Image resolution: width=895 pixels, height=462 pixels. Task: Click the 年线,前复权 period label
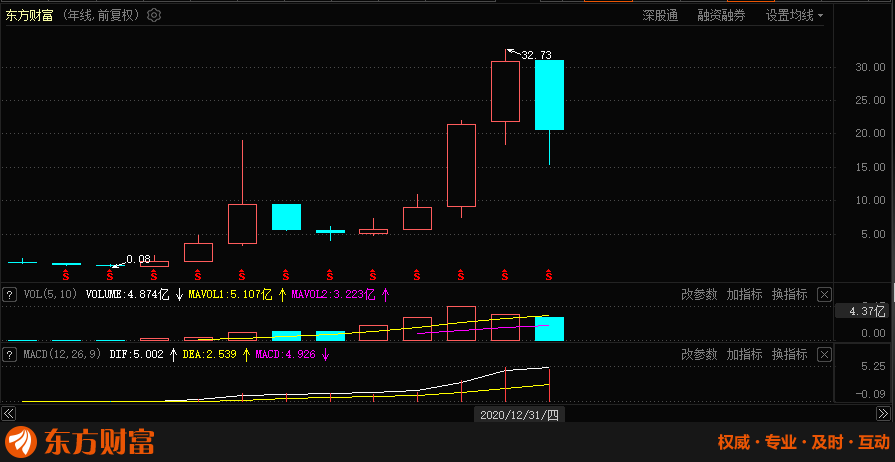[102, 15]
